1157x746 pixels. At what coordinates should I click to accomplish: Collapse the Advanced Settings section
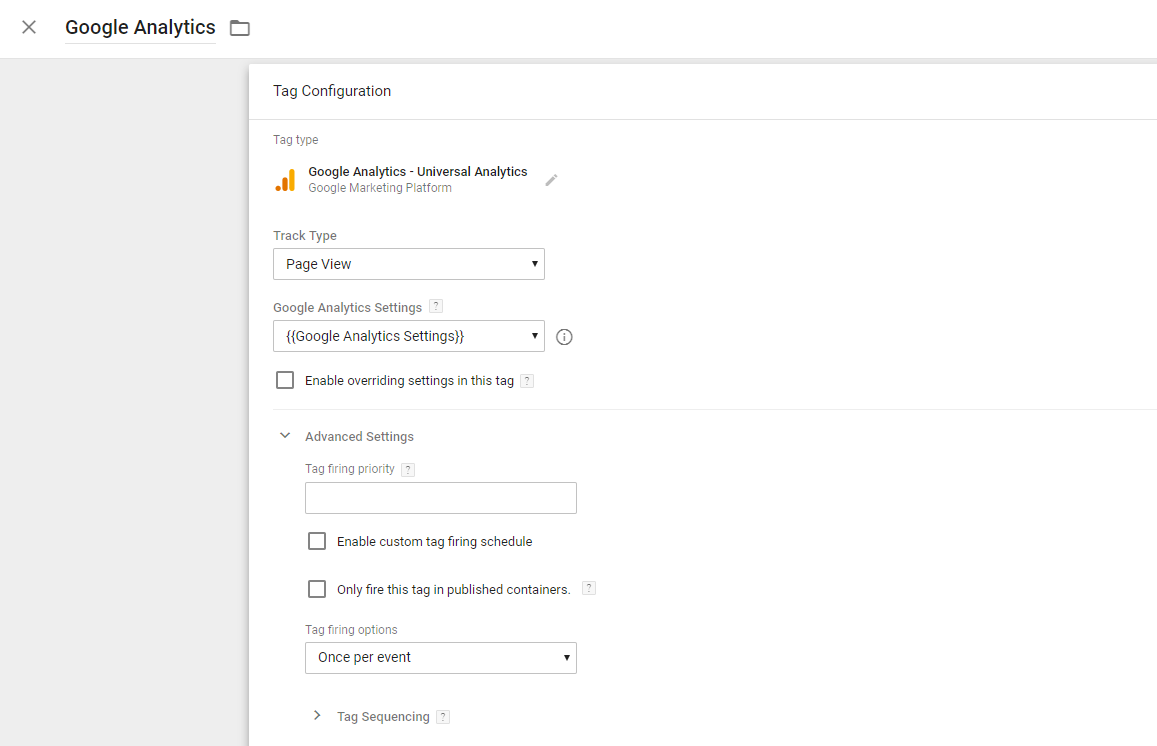click(285, 436)
